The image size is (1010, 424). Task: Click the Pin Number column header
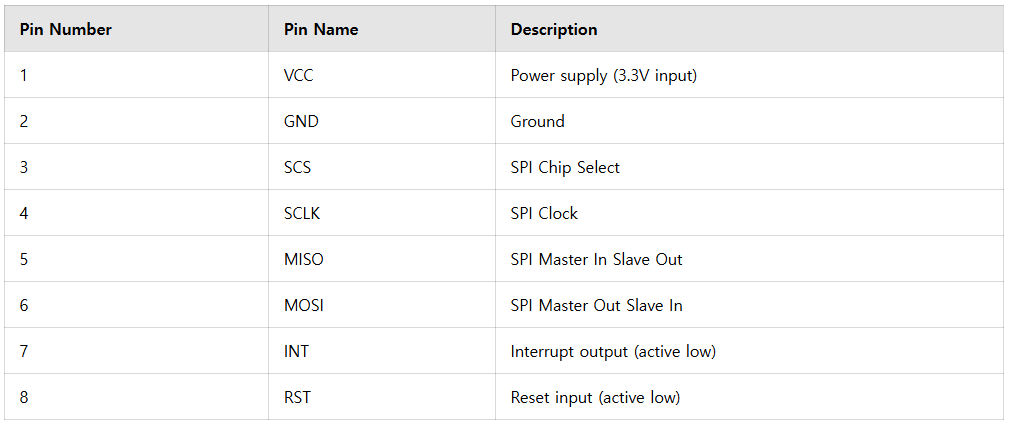[x=66, y=30]
